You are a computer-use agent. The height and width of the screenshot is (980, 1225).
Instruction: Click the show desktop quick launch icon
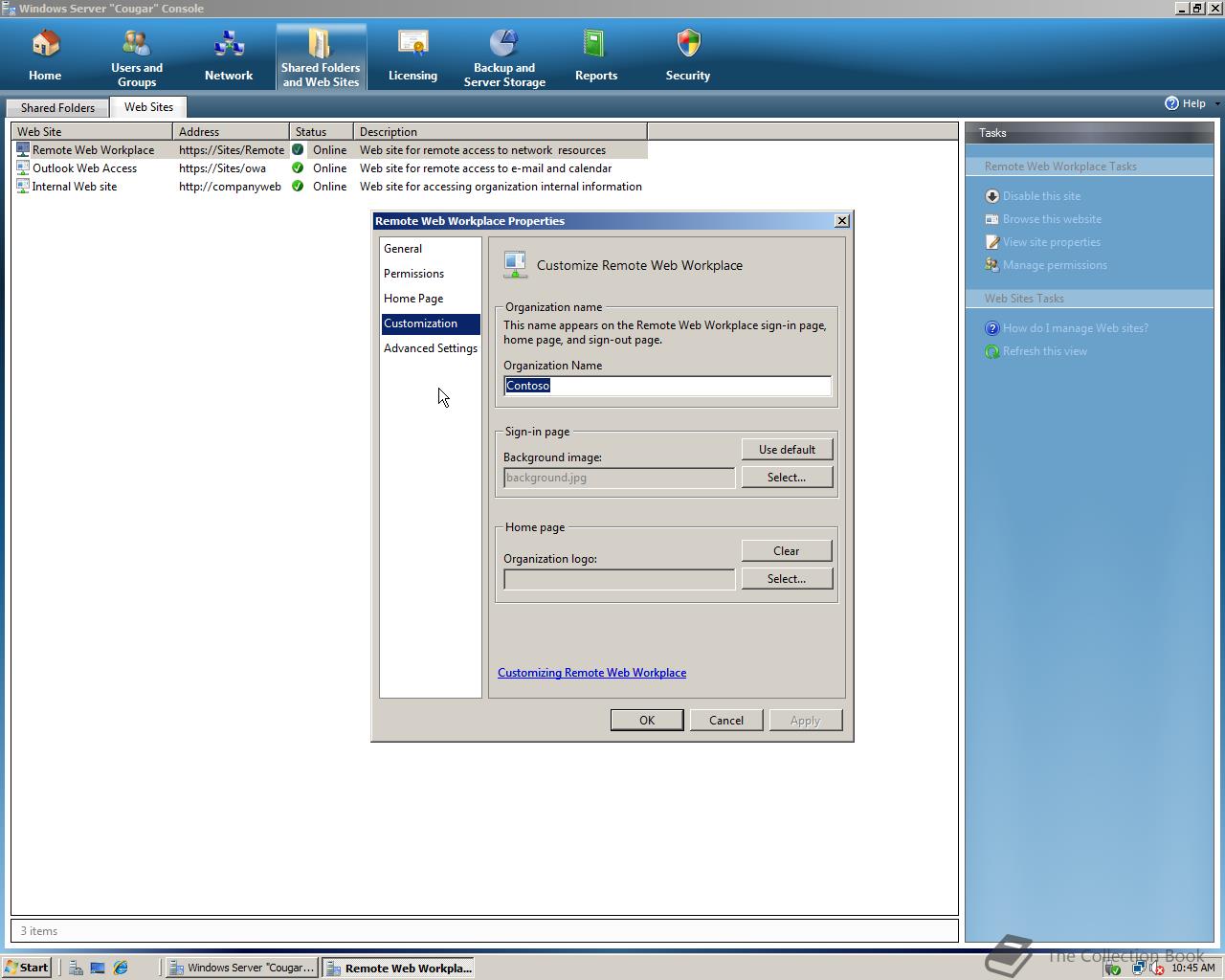(x=98, y=968)
